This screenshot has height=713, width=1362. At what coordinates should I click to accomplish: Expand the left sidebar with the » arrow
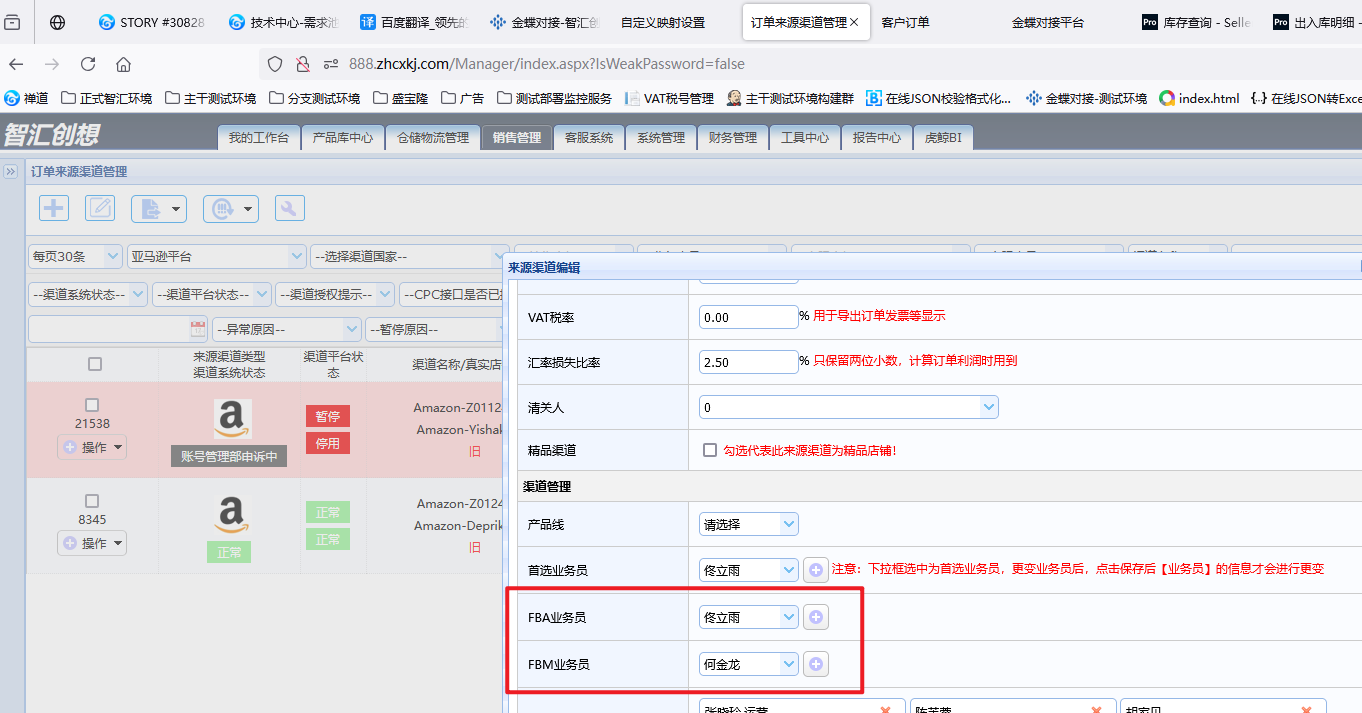[x=11, y=172]
